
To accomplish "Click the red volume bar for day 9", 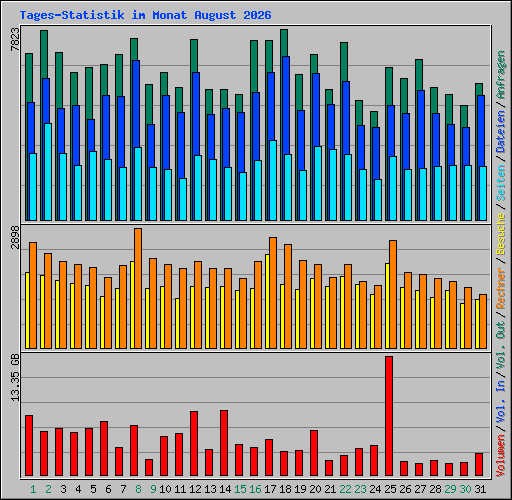I will [149, 468].
